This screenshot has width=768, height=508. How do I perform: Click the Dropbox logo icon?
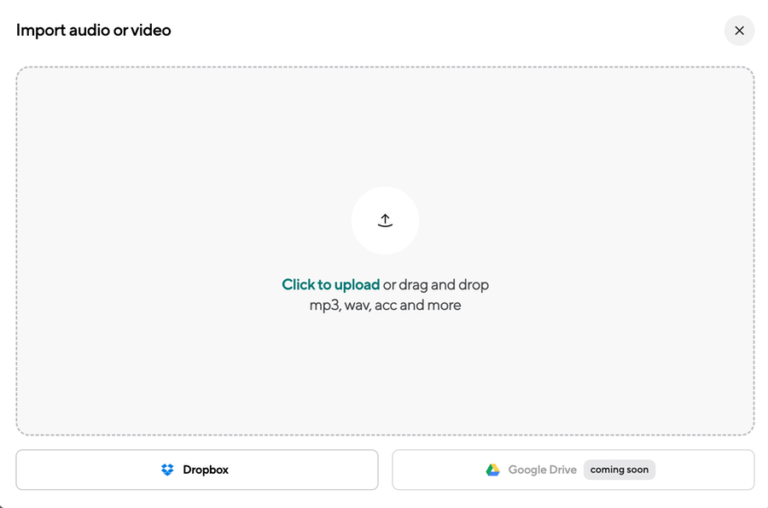point(167,470)
